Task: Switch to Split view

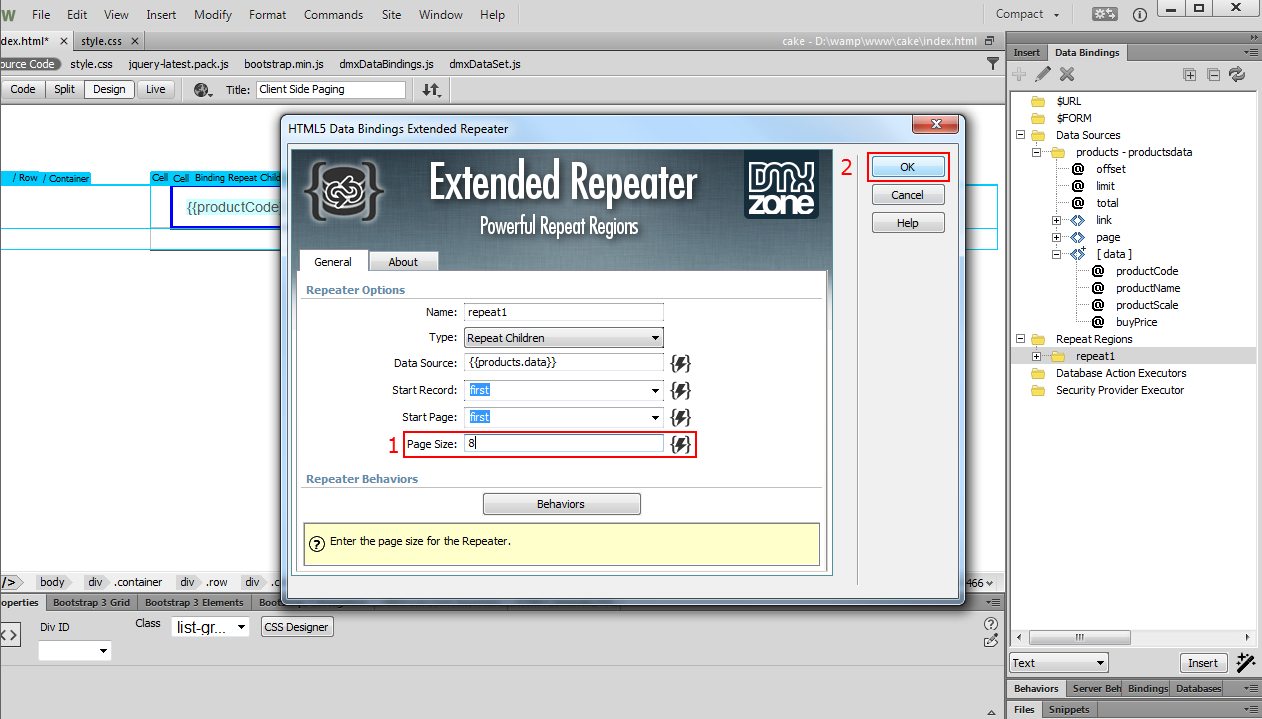Action: tap(65, 89)
